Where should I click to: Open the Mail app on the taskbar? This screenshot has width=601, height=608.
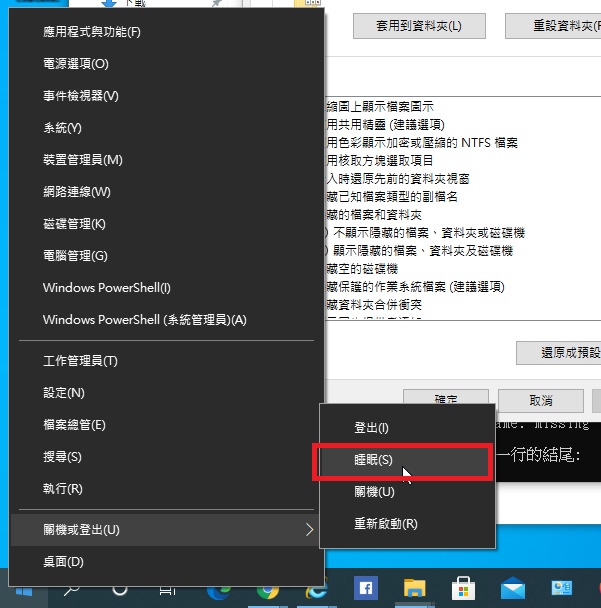[513, 588]
